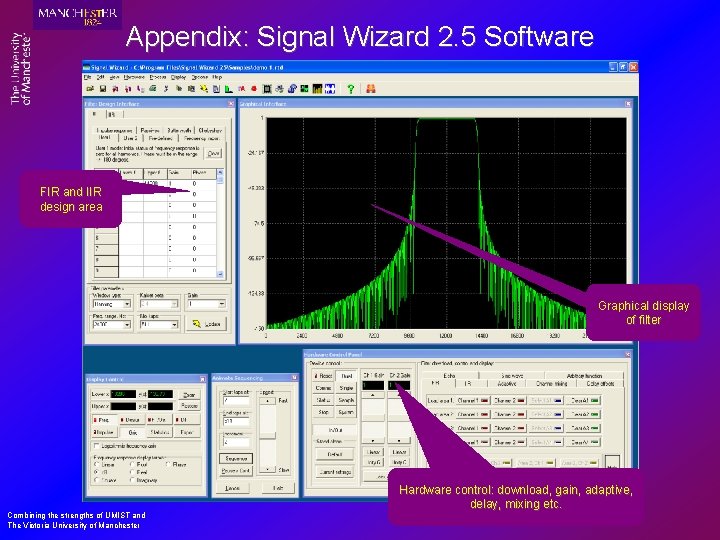
Task: Click the Statistics button in Display Control
Action: 159,432
